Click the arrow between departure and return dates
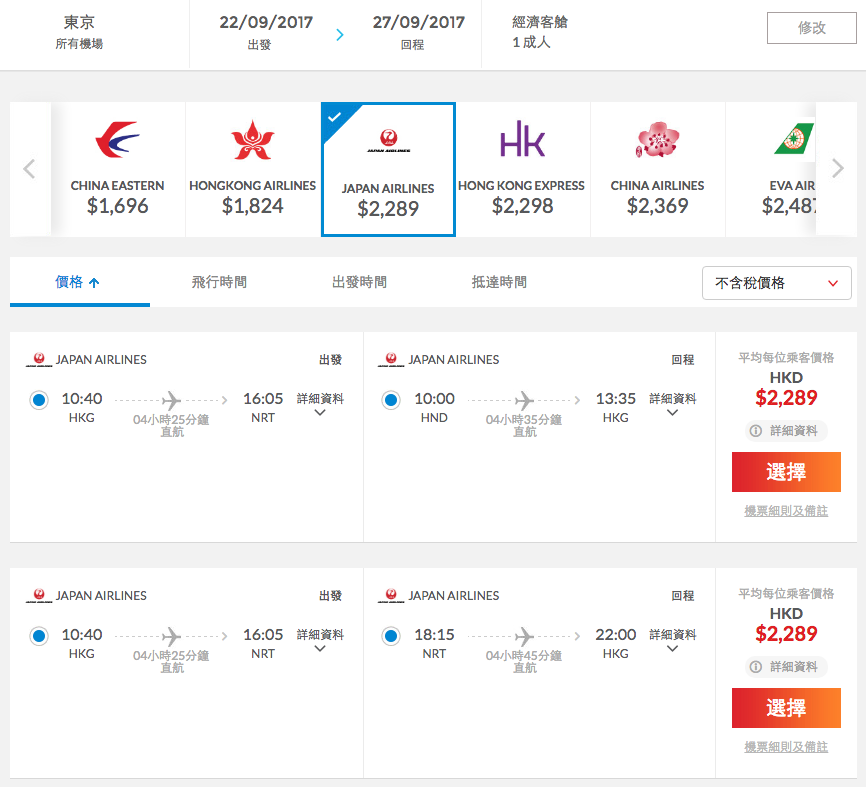Screen dimensions: 866x787 [x=340, y=35]
